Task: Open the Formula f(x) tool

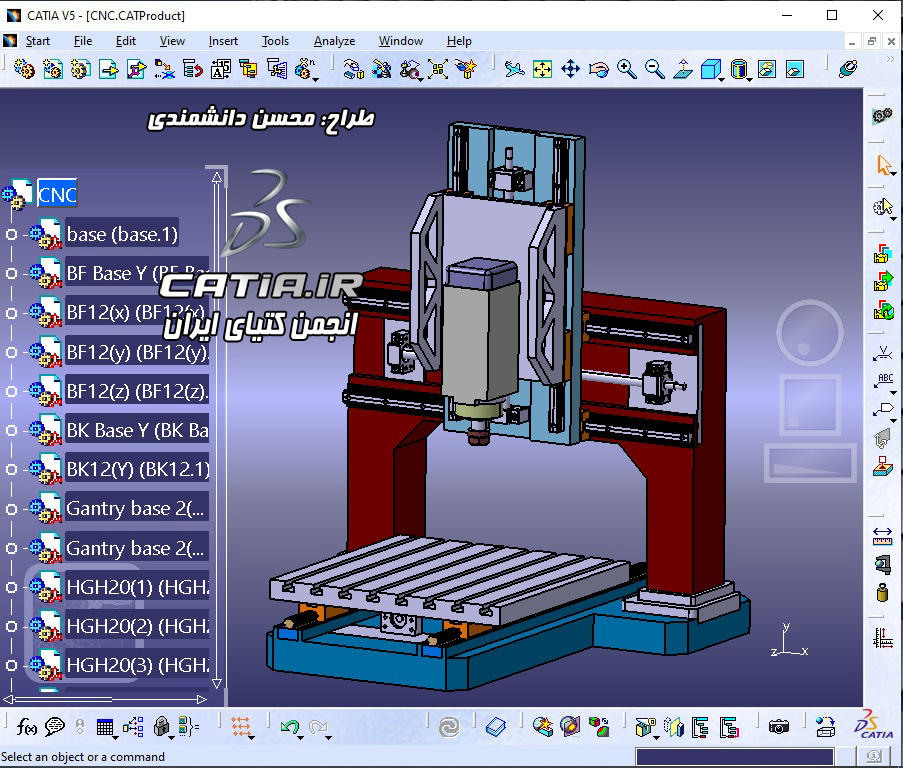Action: click(x=26, y=727)
